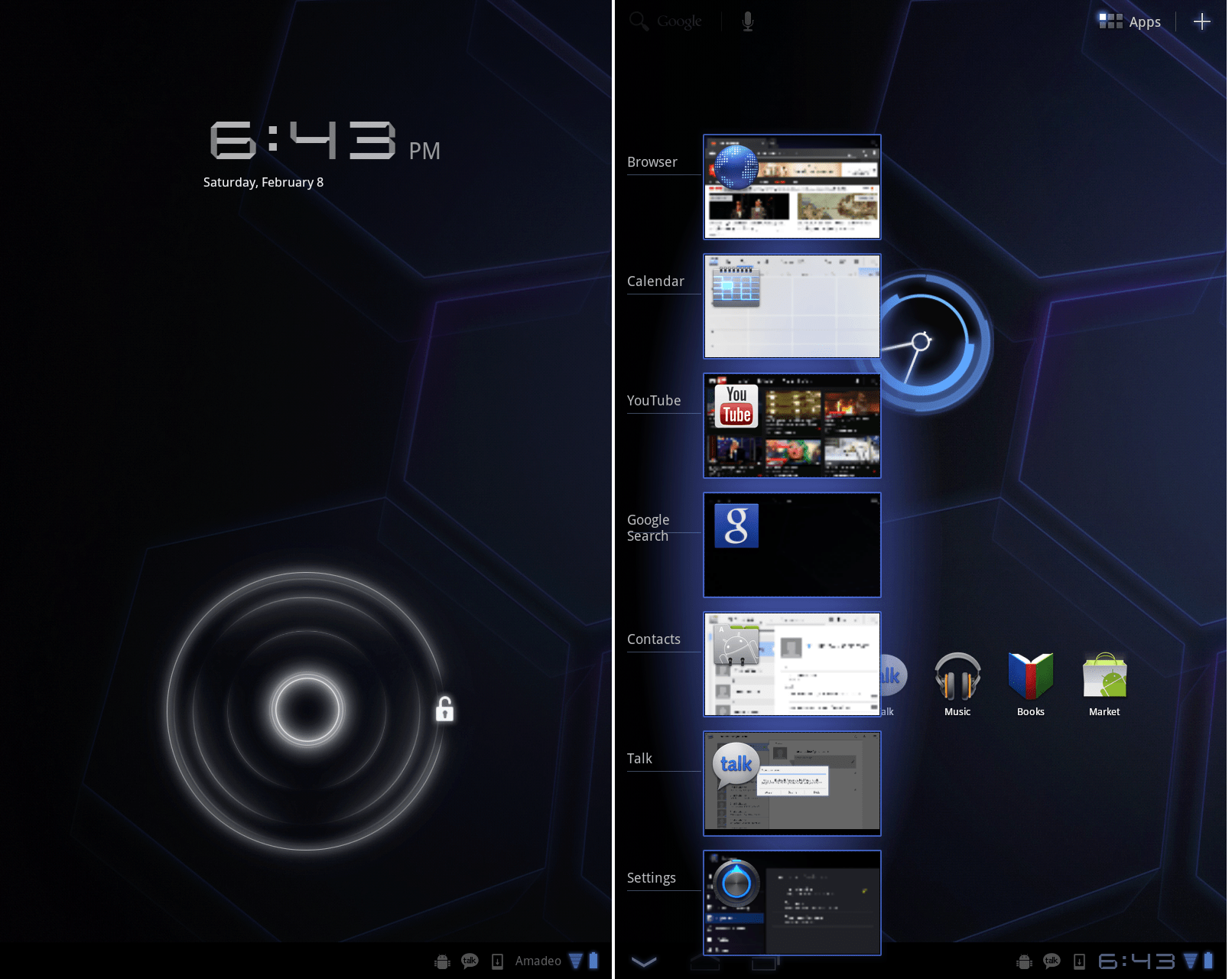Screen dimensions: 1232x979
Task: Open Android debug notification on lock screen
Action: [442, 961]
